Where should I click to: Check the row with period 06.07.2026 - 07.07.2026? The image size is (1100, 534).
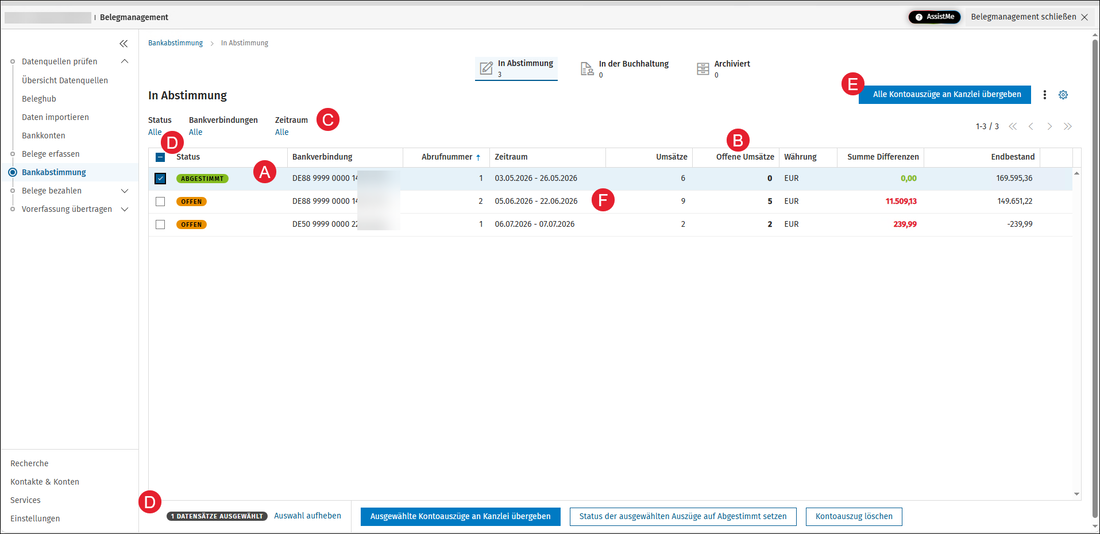[160, 225]
